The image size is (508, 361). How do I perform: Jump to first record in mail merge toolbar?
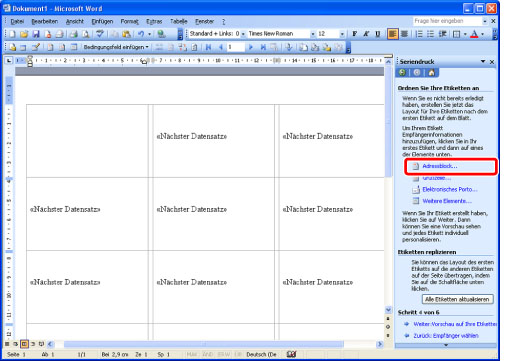tap(208, 47)
